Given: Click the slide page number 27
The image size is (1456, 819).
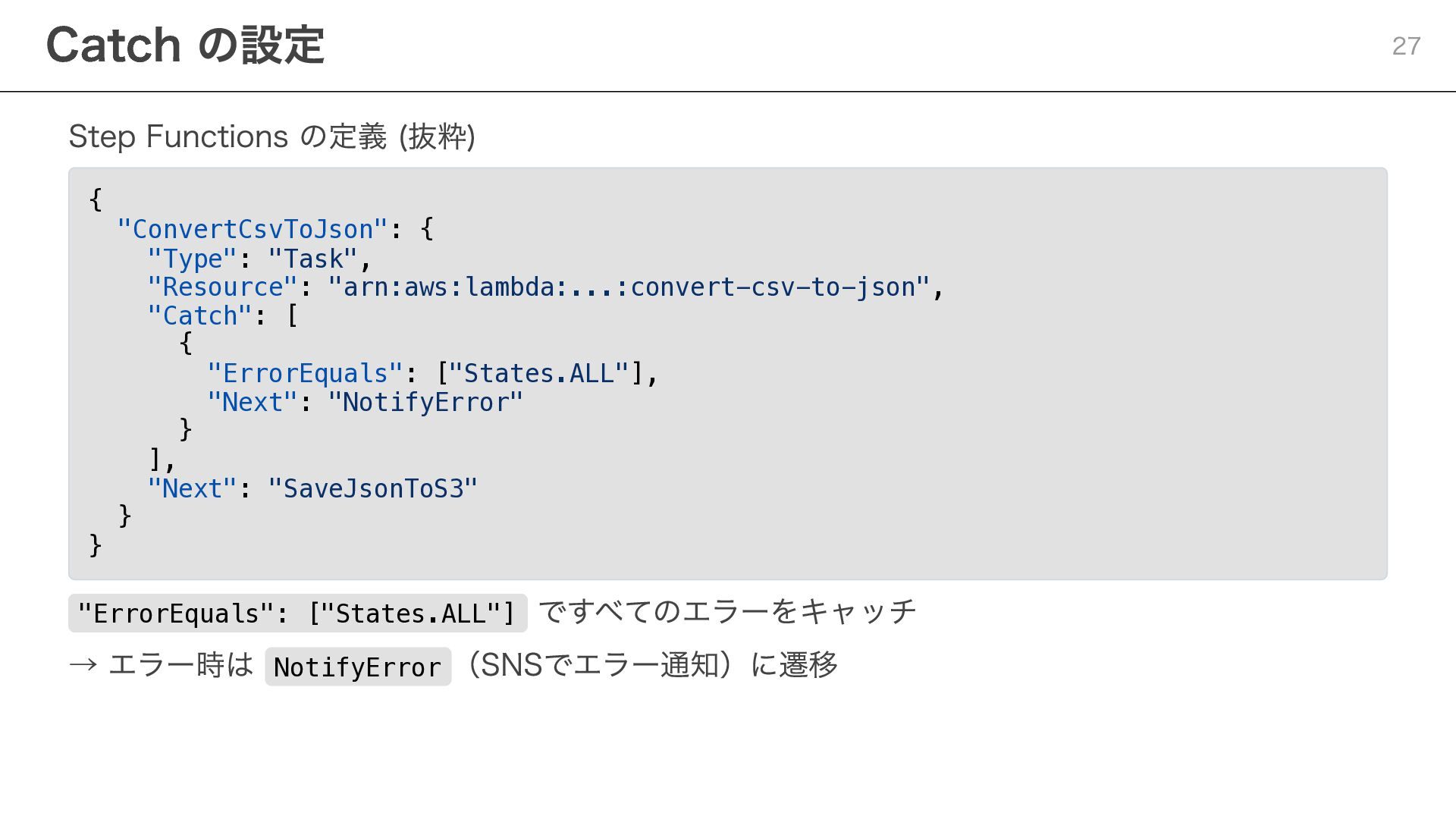Looking at the screenshot, I should coord(1406,46).
